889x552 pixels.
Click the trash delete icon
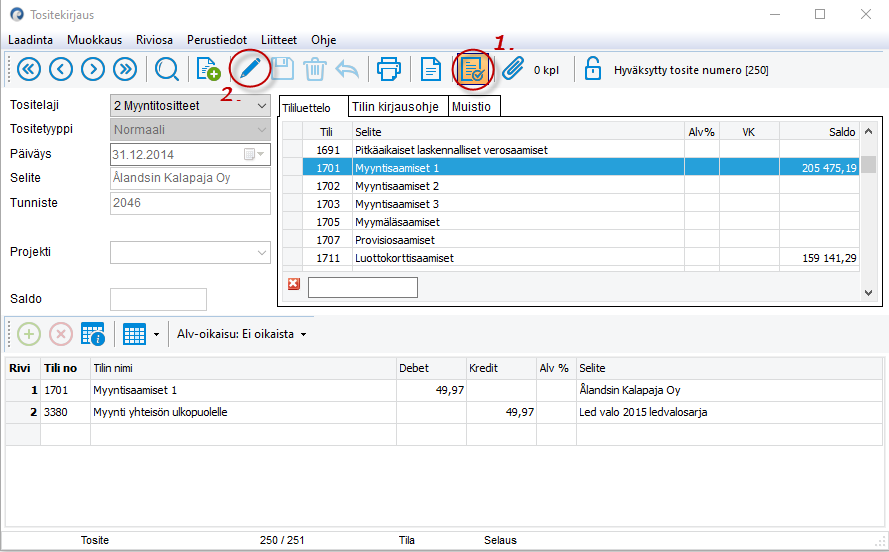pos(315,70)
